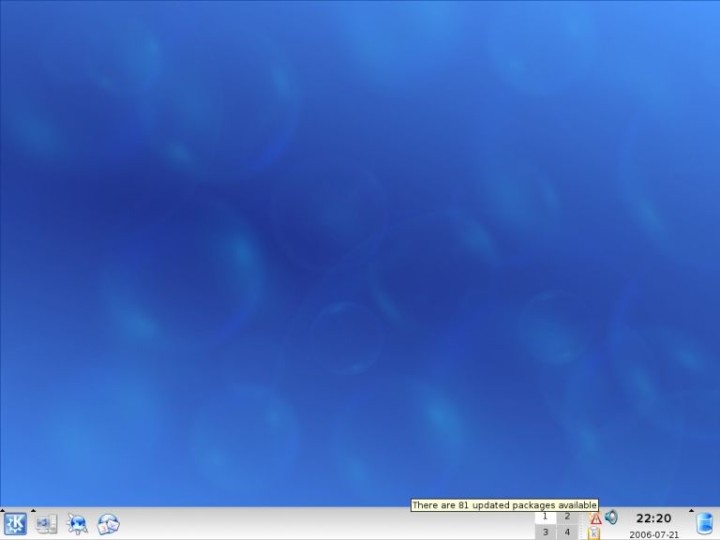The image size is (720, 540).
Task: Click the package updates warning tray icon
Action: tap(596, 519)
